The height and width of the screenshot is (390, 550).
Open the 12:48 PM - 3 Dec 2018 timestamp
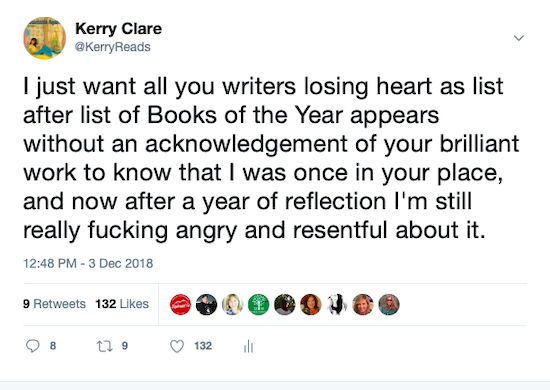coord(88,263)
